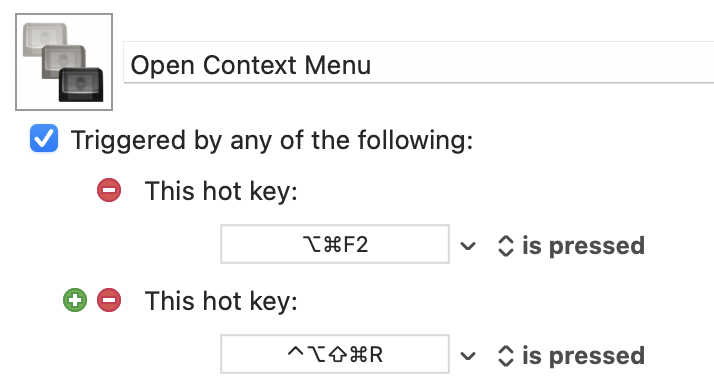The height and width of the screenshot is (392, 714).
Task: Click up-down arrows beside ⌥⌘F2 is pressed
Action: point(506,246)
